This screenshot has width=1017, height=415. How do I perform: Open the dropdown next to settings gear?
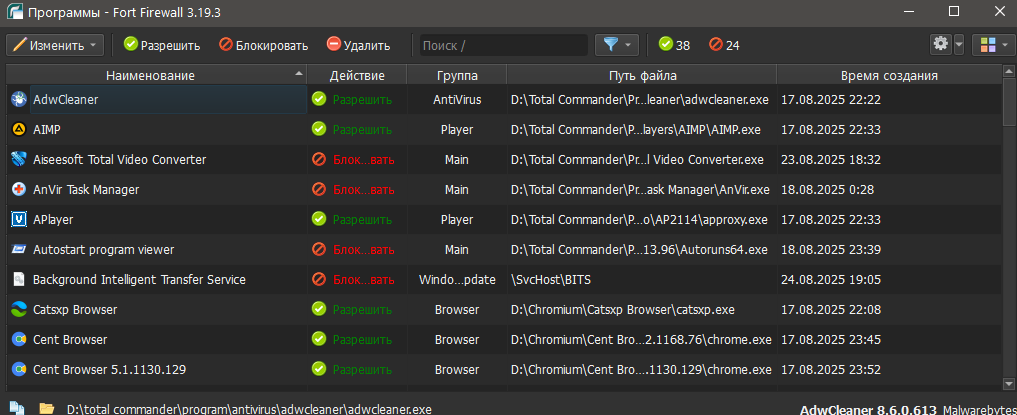(x=959, y=45)
